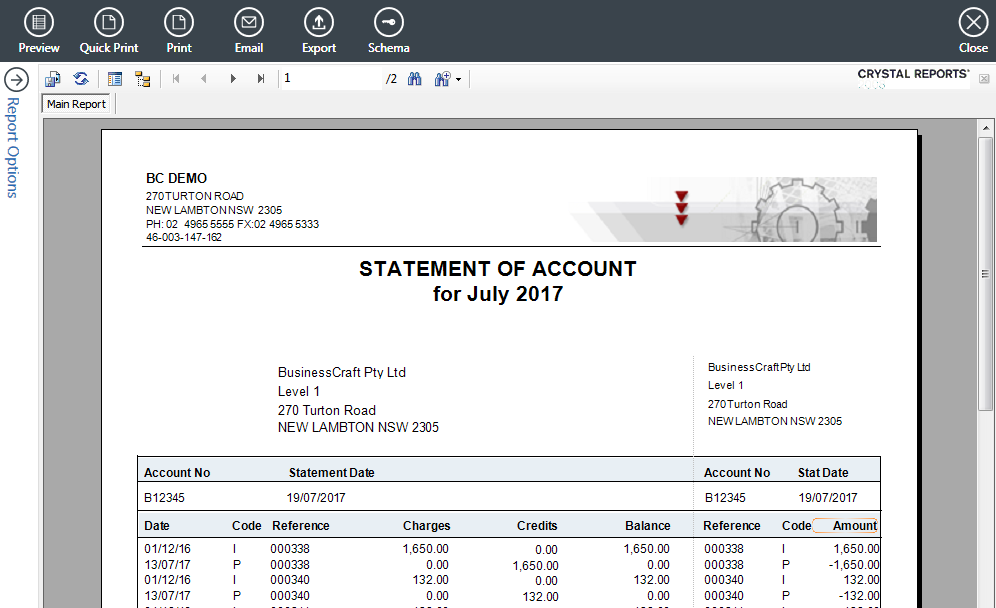The height and width of the screenshot is (608, 996).
Task: Send the report by Email
Action: [249, 30]
